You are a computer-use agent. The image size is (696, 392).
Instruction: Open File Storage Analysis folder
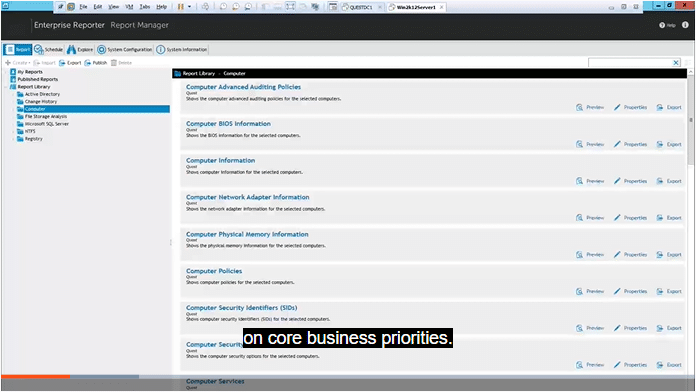(46, 116)
